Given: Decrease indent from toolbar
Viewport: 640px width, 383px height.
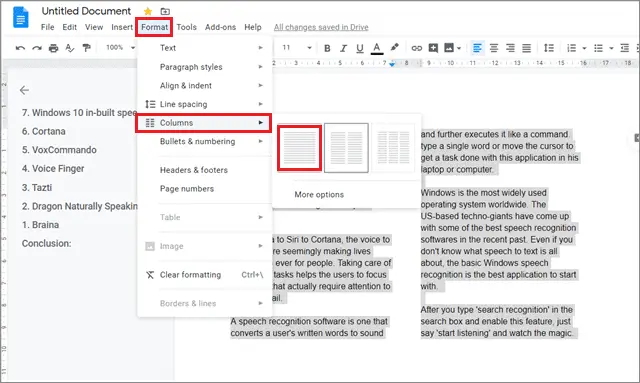Looking at the screenshot, I should pyautogui.click(x=624, y=48).
